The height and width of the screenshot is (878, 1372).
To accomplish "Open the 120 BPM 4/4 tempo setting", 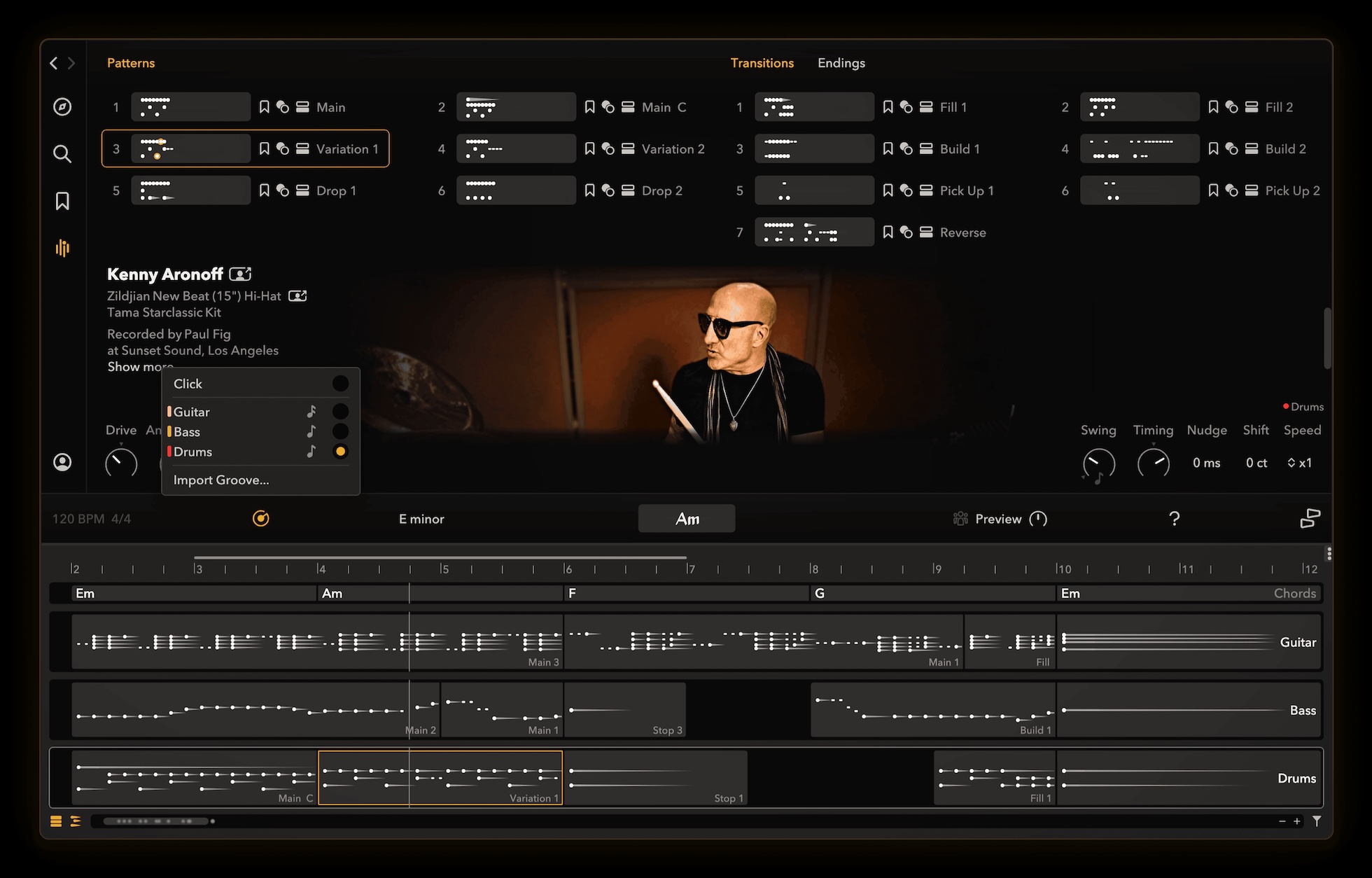I will click(92, 519).
